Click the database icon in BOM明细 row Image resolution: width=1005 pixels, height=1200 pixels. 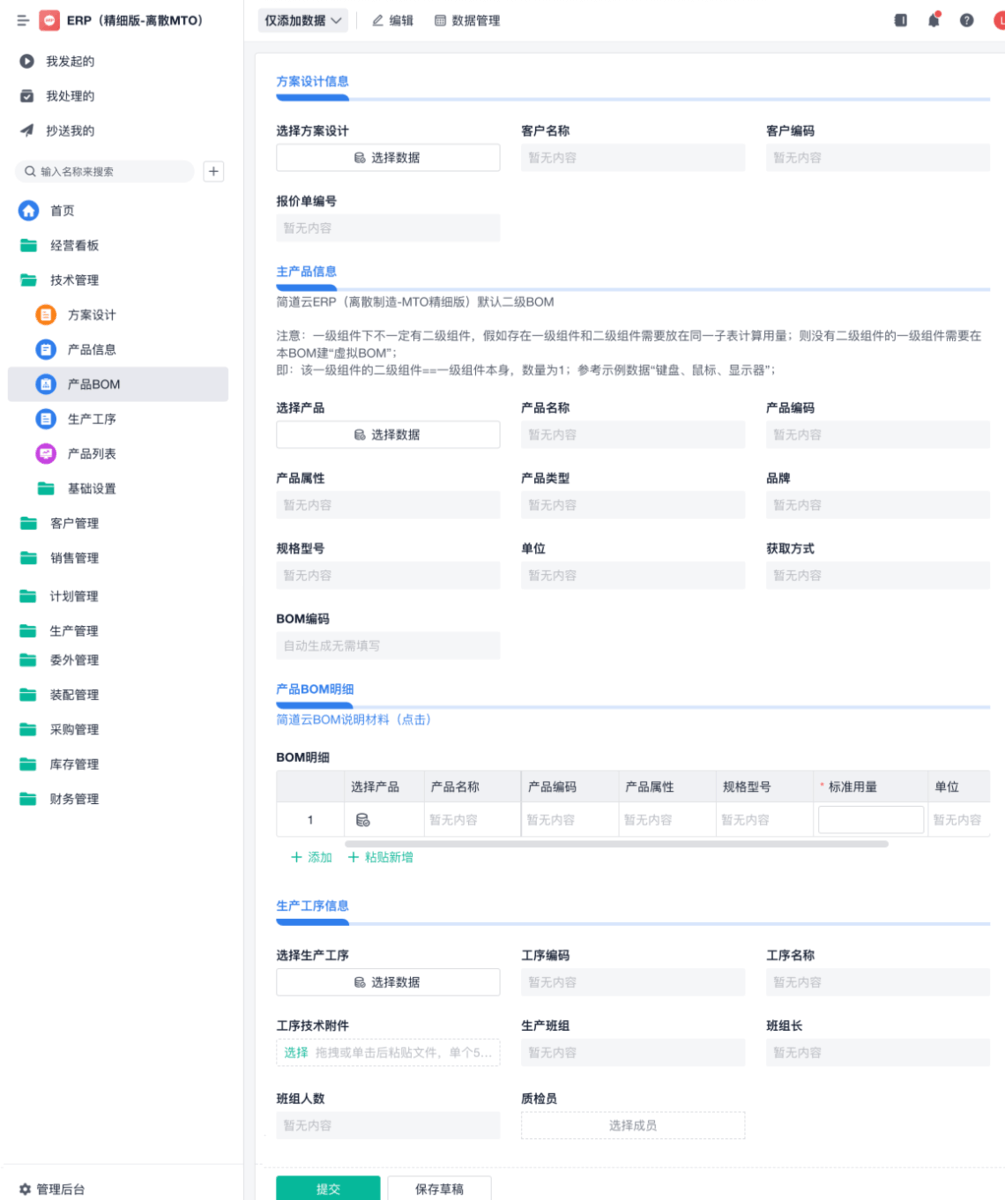click(x=363, y=820)
